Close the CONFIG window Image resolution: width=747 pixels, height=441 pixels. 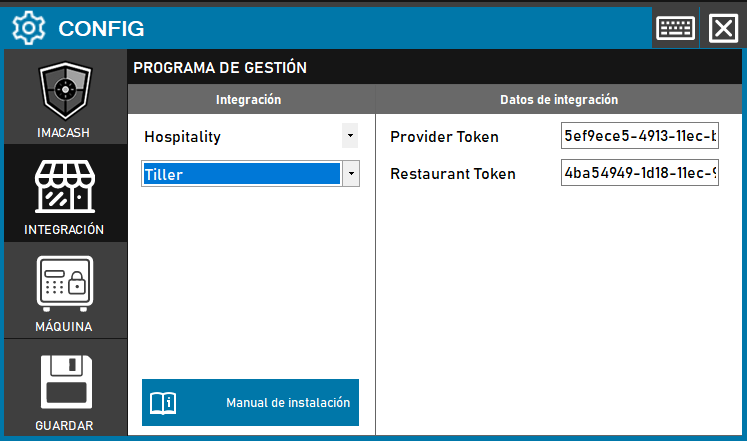pyautogui.click(x=723, y=28)
